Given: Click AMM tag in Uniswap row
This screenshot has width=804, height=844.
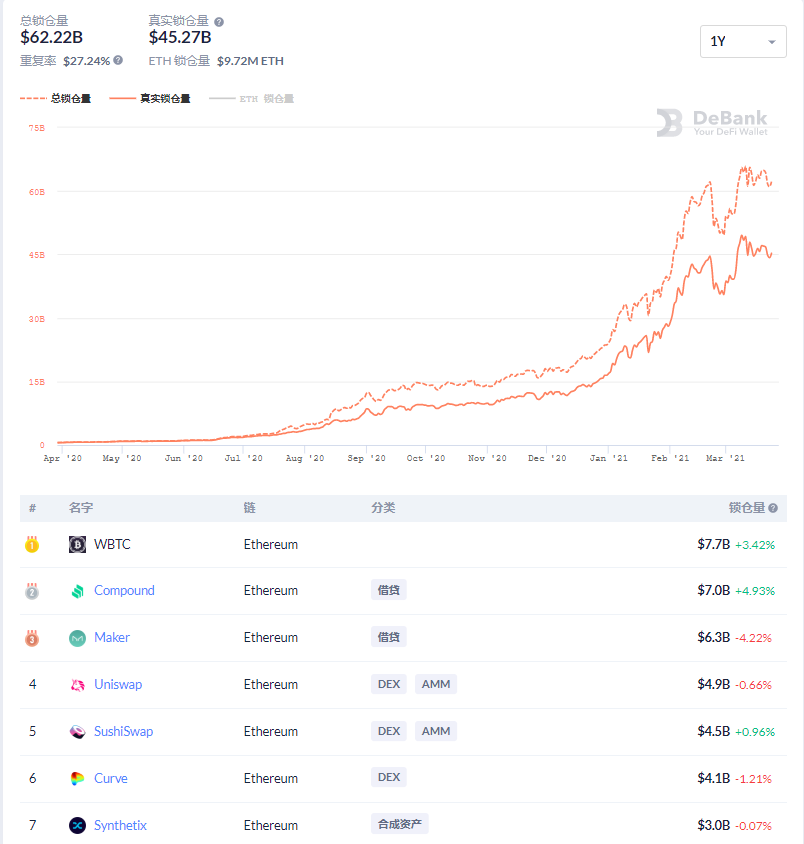Looking at the screenshot, I should 435,684.
